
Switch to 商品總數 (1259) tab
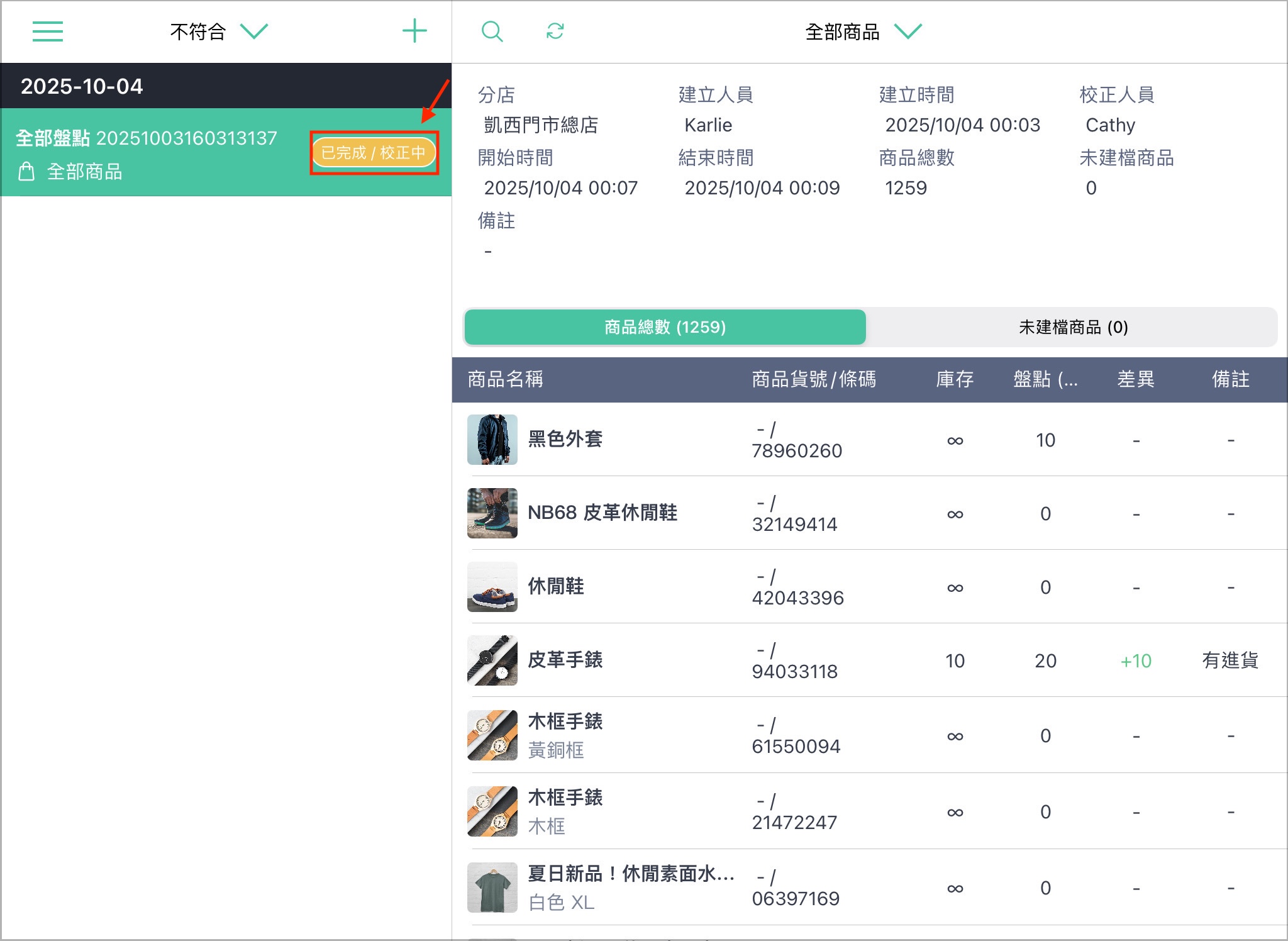665,327
